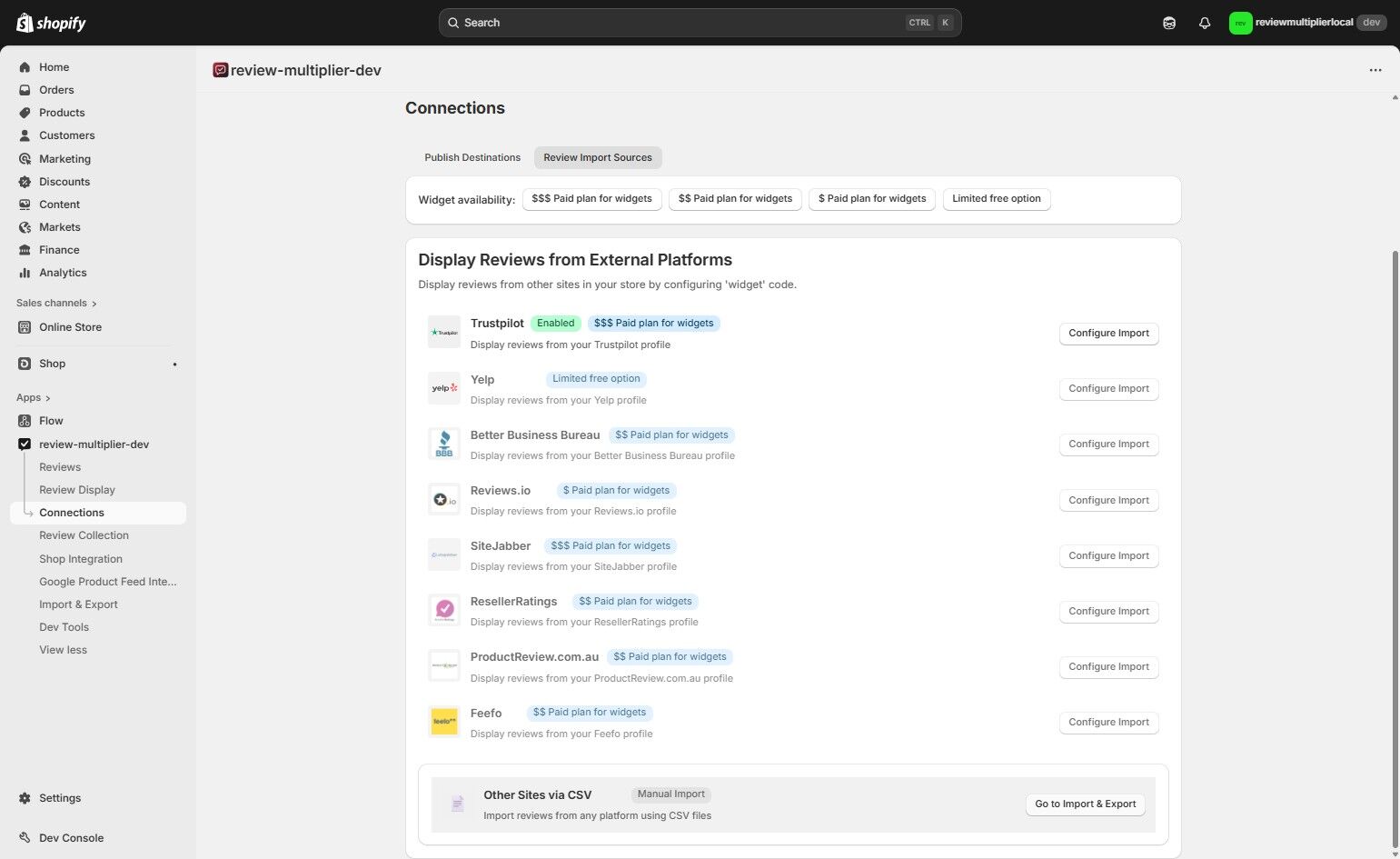The width and height of the screenshot is (1400, 859).
Task: Click the Settings gear icon
Action: [x=25, y=798]
